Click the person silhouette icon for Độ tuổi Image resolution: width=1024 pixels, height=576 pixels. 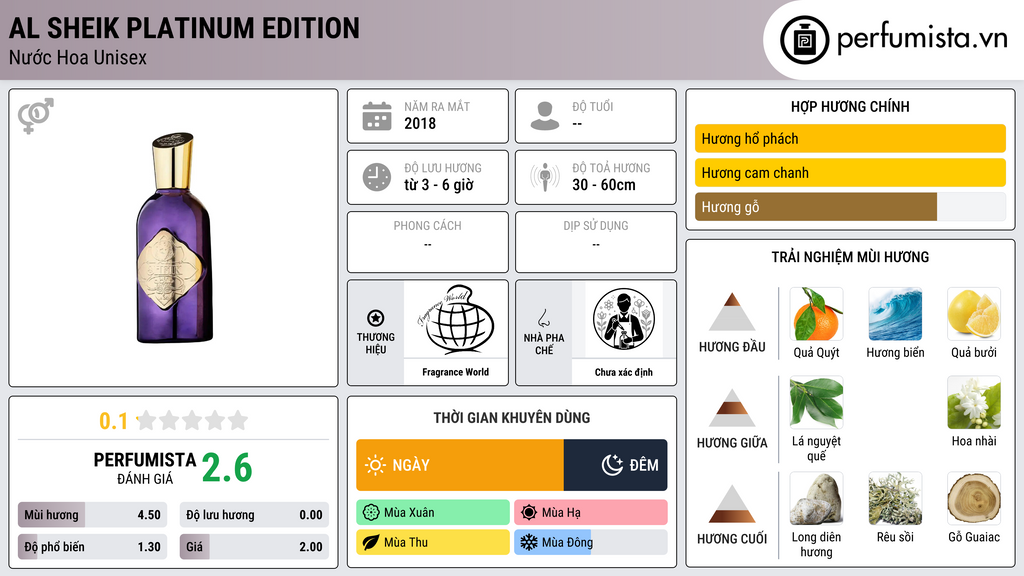(x=545, y=116)
